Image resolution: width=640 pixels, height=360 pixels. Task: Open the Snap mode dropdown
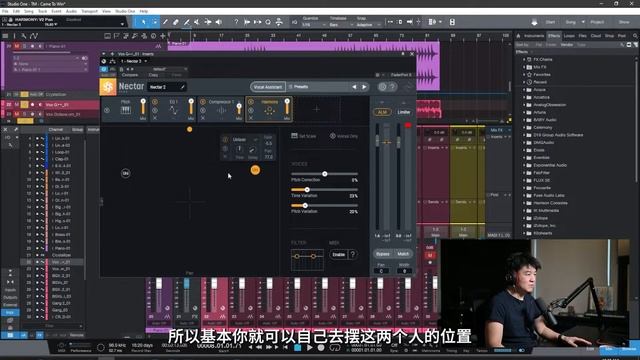pos(368,25)
